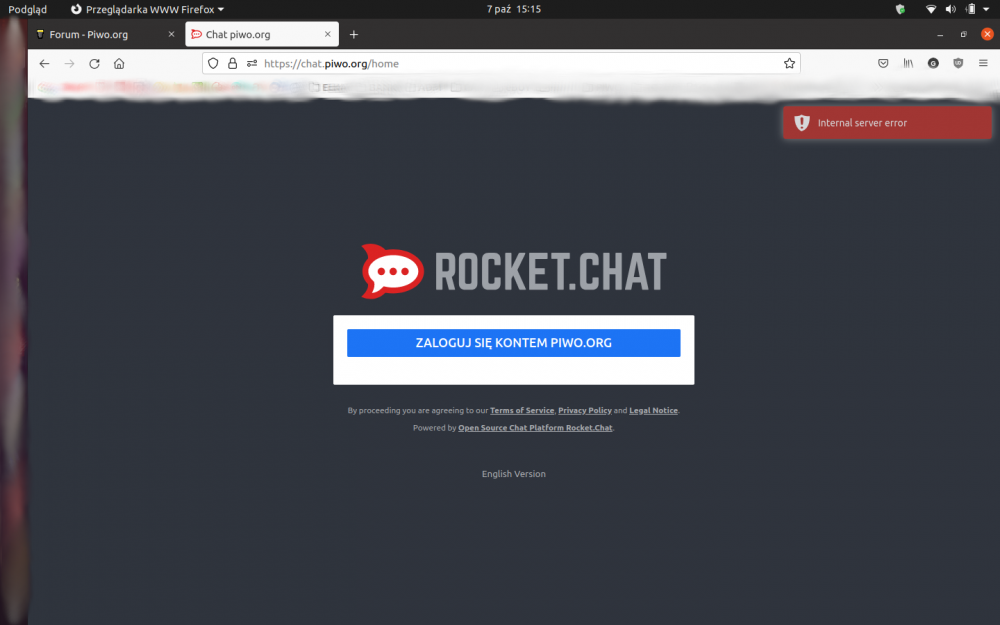Viewport: 1000px width, 625px height.
Task: Open the Terms of Service link
Action: coord(522,411)
